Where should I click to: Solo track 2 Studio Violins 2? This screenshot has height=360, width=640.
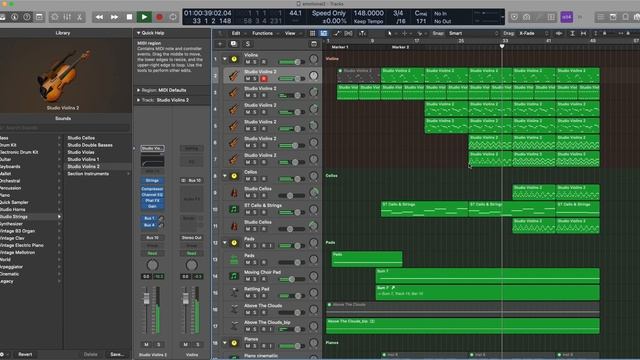255,79
